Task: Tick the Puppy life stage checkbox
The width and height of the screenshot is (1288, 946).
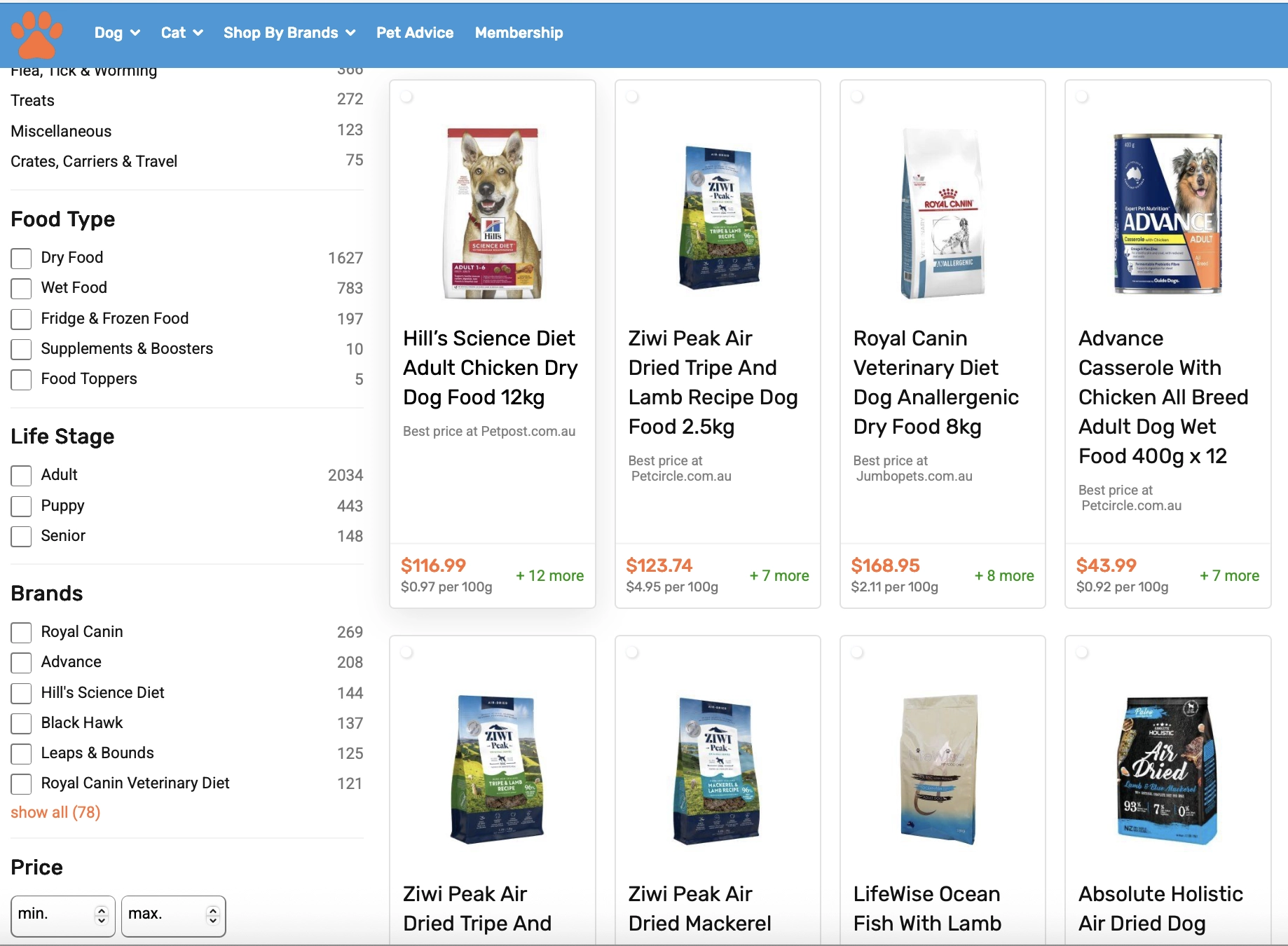Action: 22,506
